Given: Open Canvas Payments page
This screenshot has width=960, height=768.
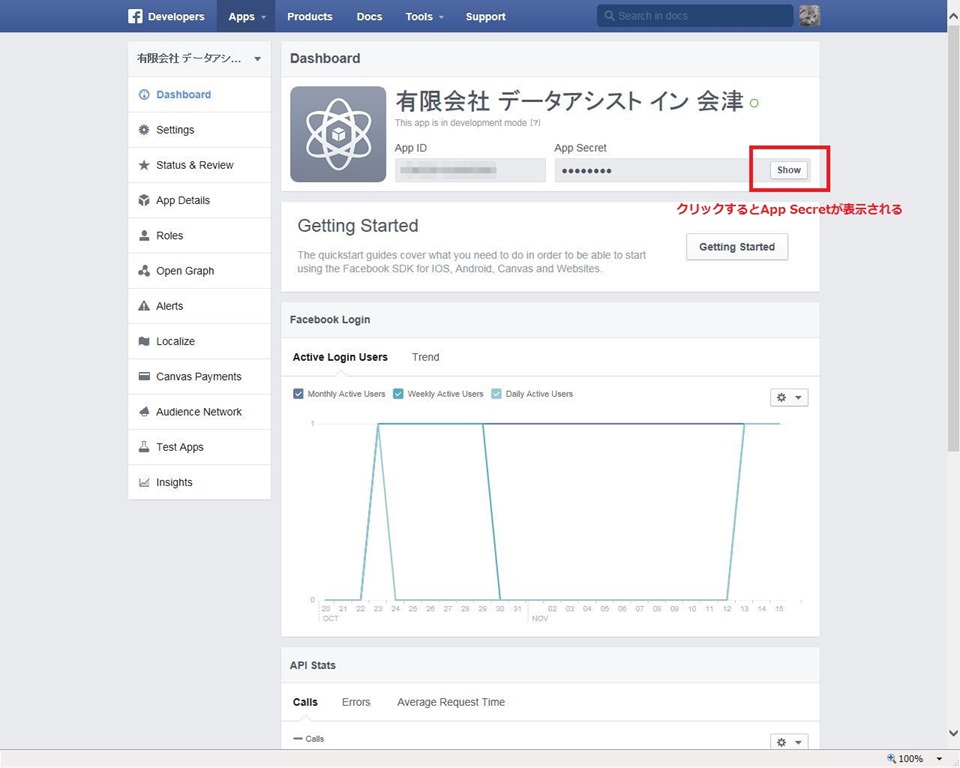Looking at the screenshot, I should click(200, 377).
